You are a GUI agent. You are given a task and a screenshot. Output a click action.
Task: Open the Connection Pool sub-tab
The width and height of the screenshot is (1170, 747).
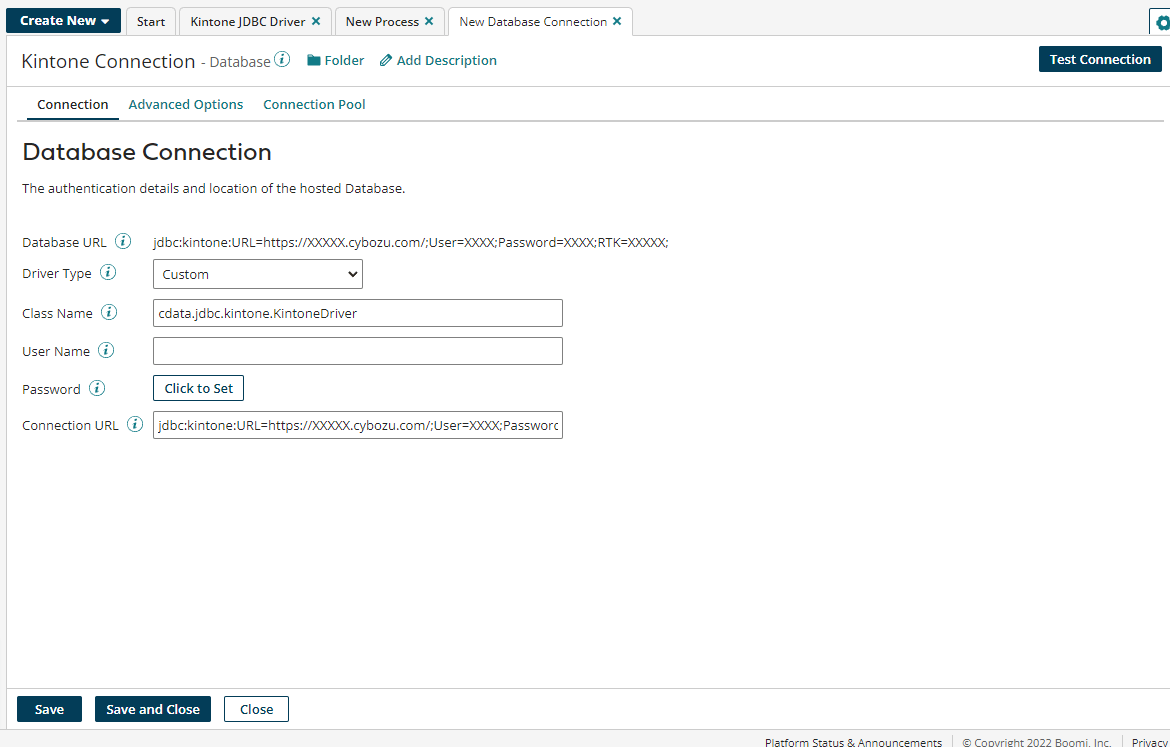tap(314, 104)
